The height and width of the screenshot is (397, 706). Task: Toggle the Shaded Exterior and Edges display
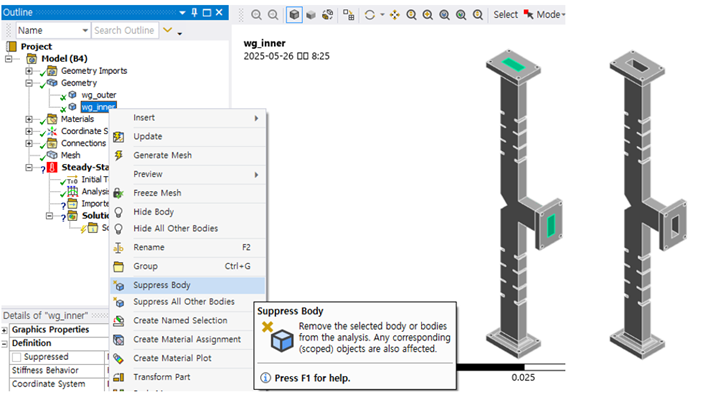(x=294, y=15)
